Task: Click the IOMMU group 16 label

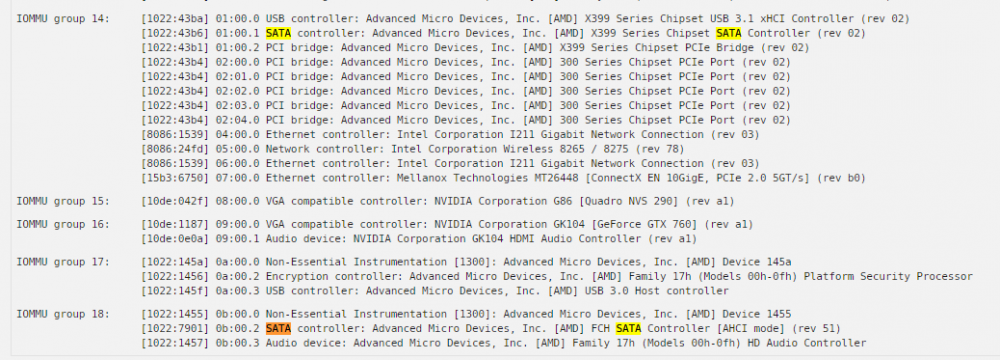Action: coord(63,225)
